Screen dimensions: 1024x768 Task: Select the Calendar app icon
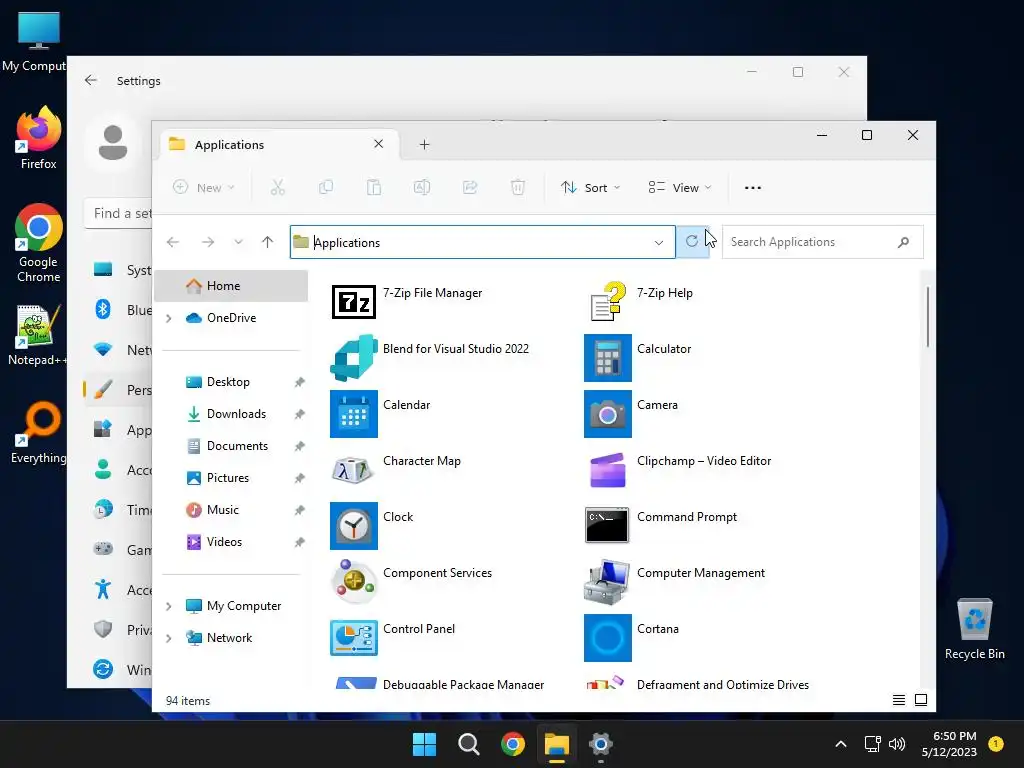click(353, 414)
